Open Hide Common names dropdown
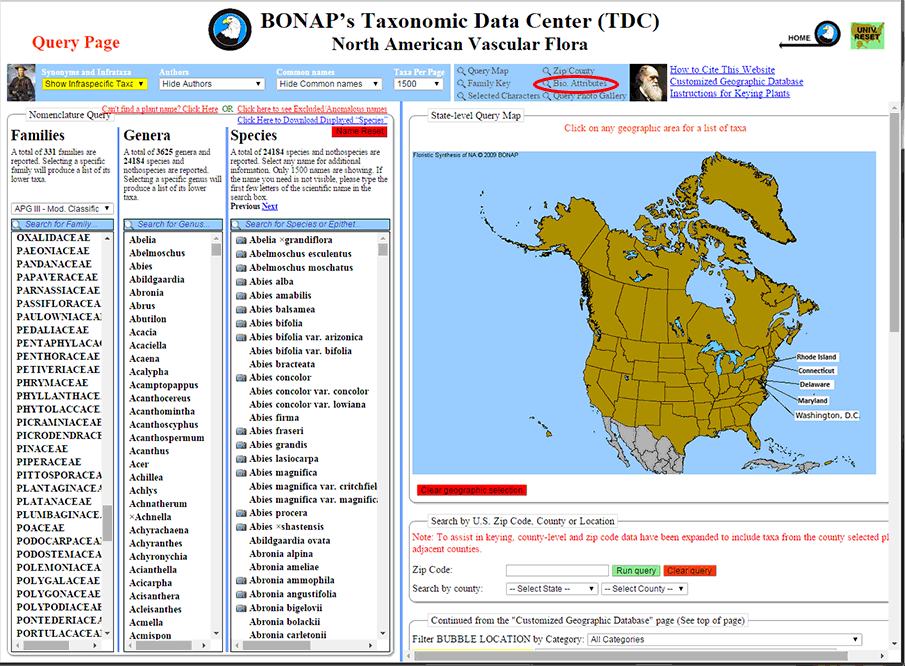Viewport: 905px width, 666px height. (x=329, y=84)
